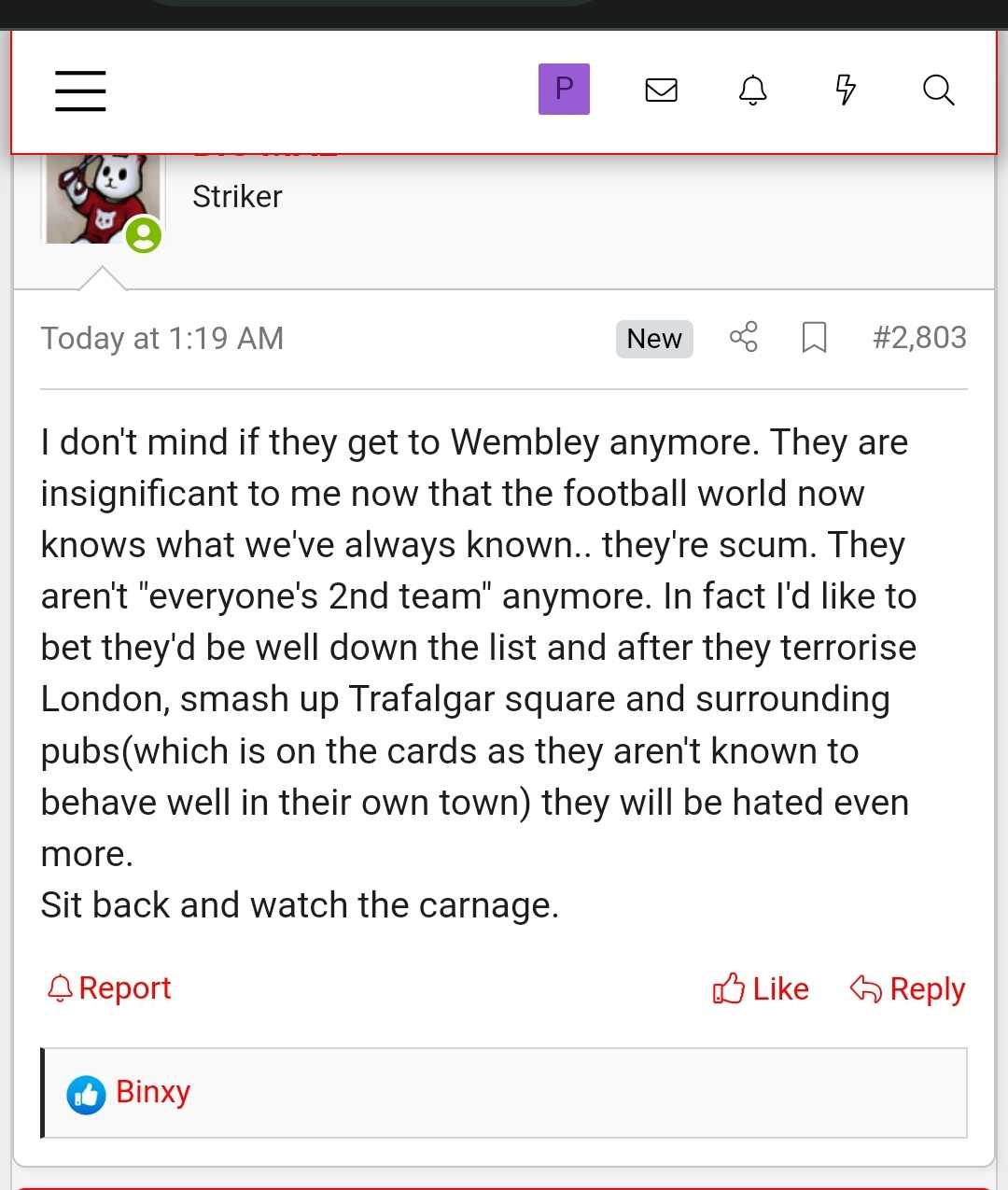Open the search magnifier icon
This screenshot has width=1008, height=1190.
coord(938,90)
